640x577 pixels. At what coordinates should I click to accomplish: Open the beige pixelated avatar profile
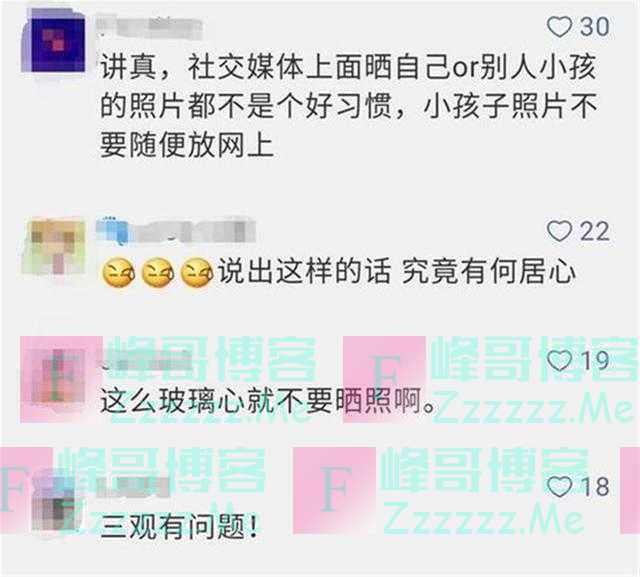(x=53, y=246)
